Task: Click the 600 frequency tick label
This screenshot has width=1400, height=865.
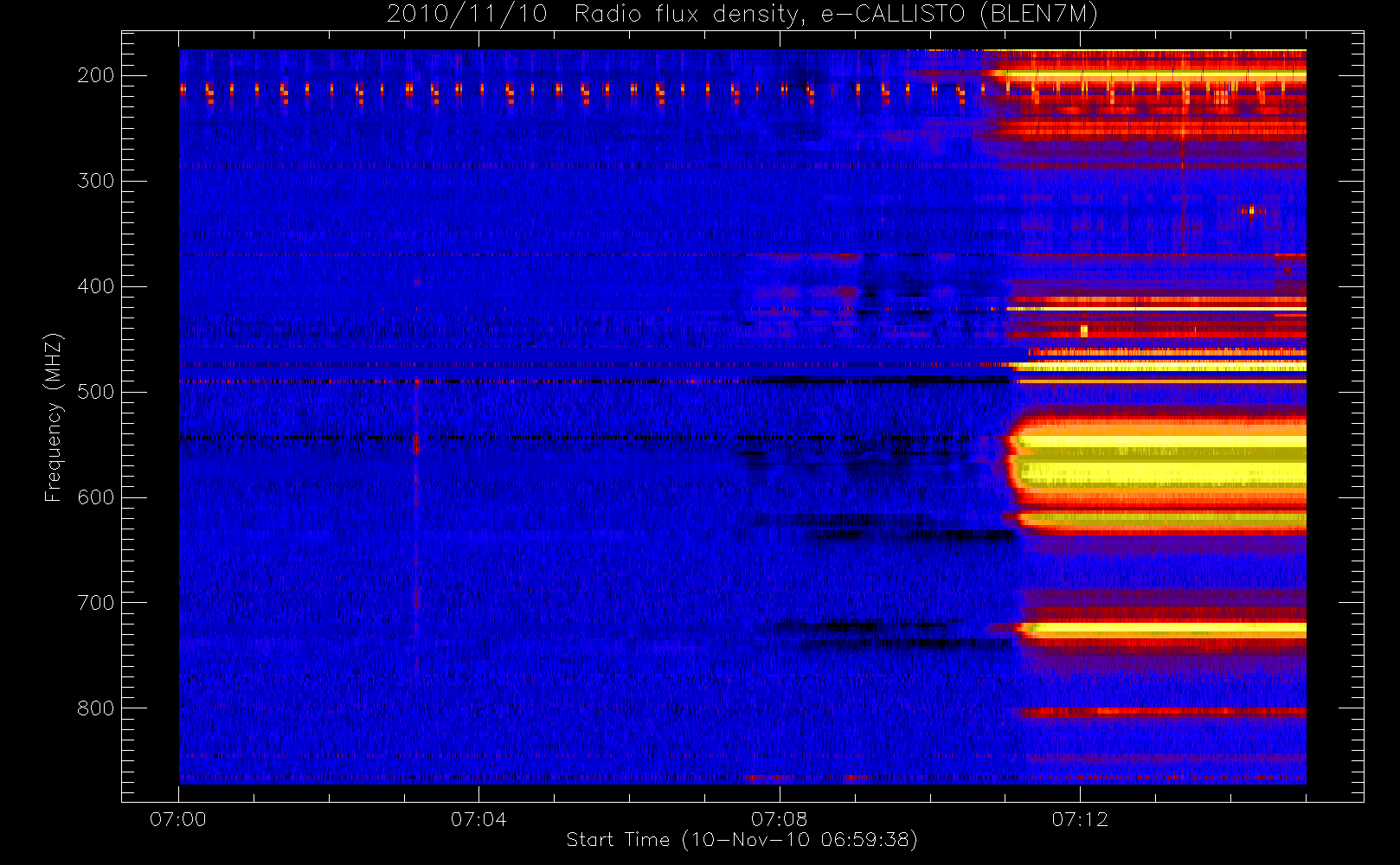Action: pos(95,497)
